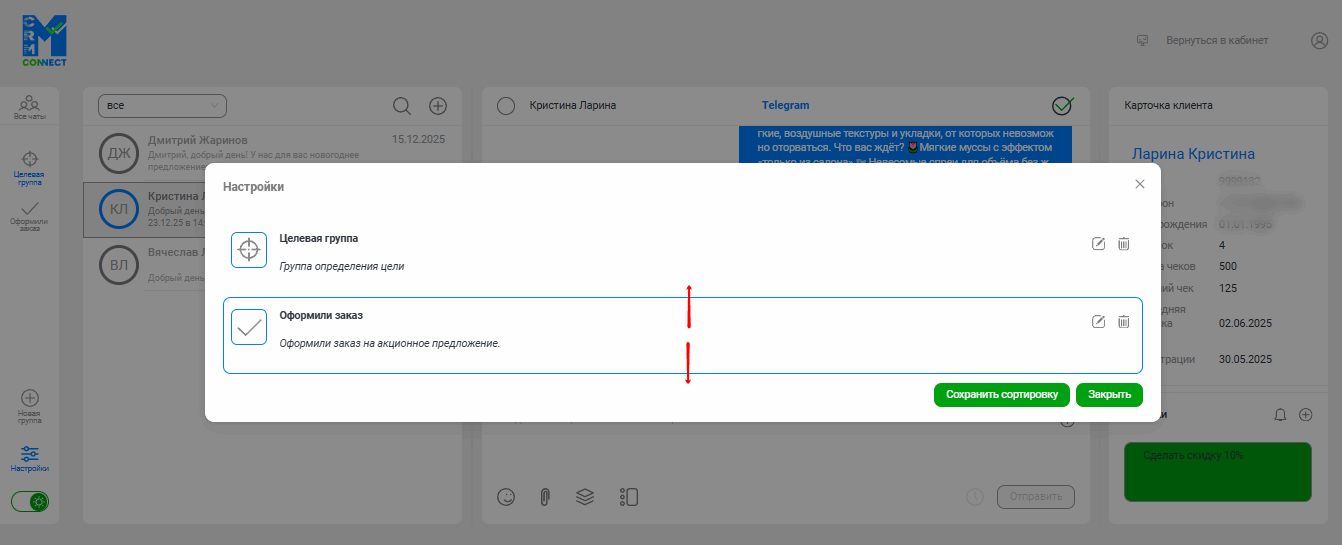The height and width of the screenshot is (545, 1342).
Task: Open Целевая группа sidebar group
Action: pyautogui.click(x=29, y=168)
